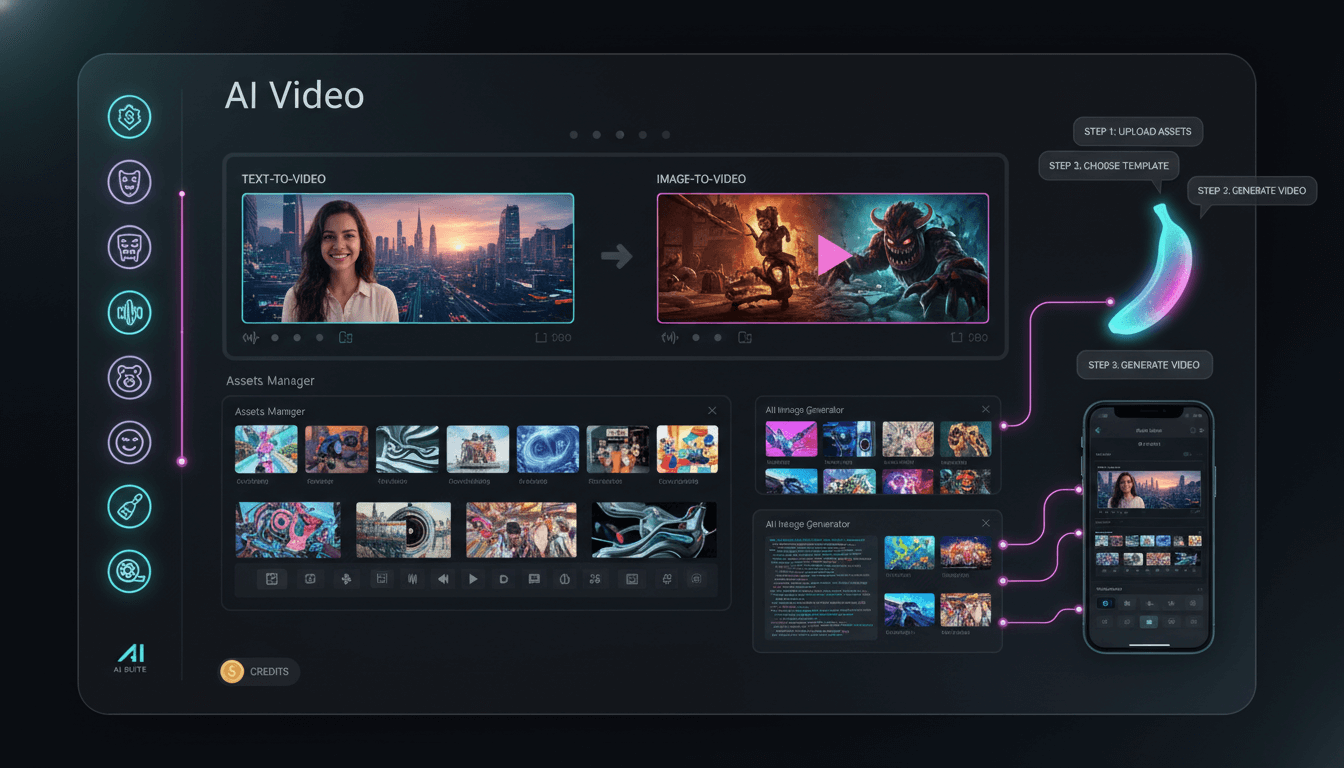Select the bear face sidebar icon
Image resolution: width=1344 pixels, height=768 pixels.
pos(129,377)
